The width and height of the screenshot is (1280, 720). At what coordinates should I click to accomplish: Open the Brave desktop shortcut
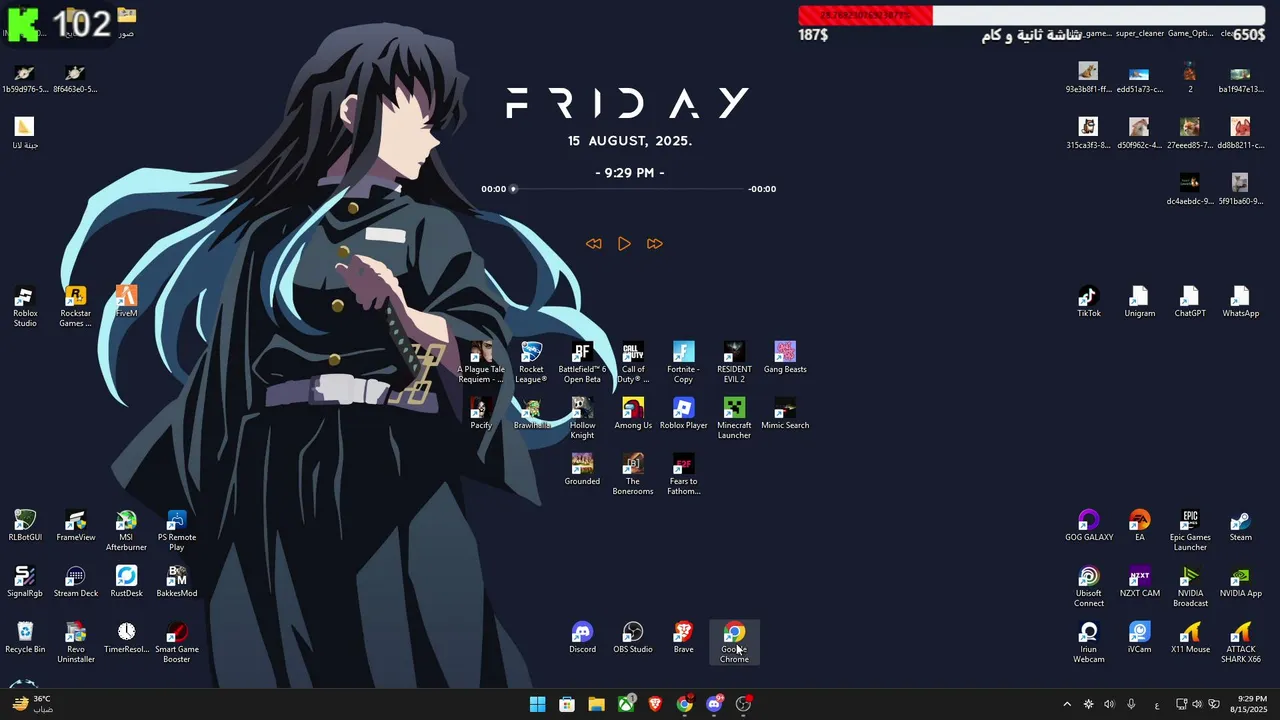point(683,638)
